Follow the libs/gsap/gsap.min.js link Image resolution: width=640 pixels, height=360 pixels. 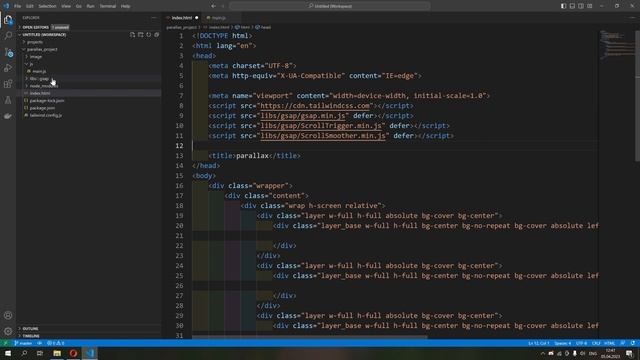pos(302,116)
